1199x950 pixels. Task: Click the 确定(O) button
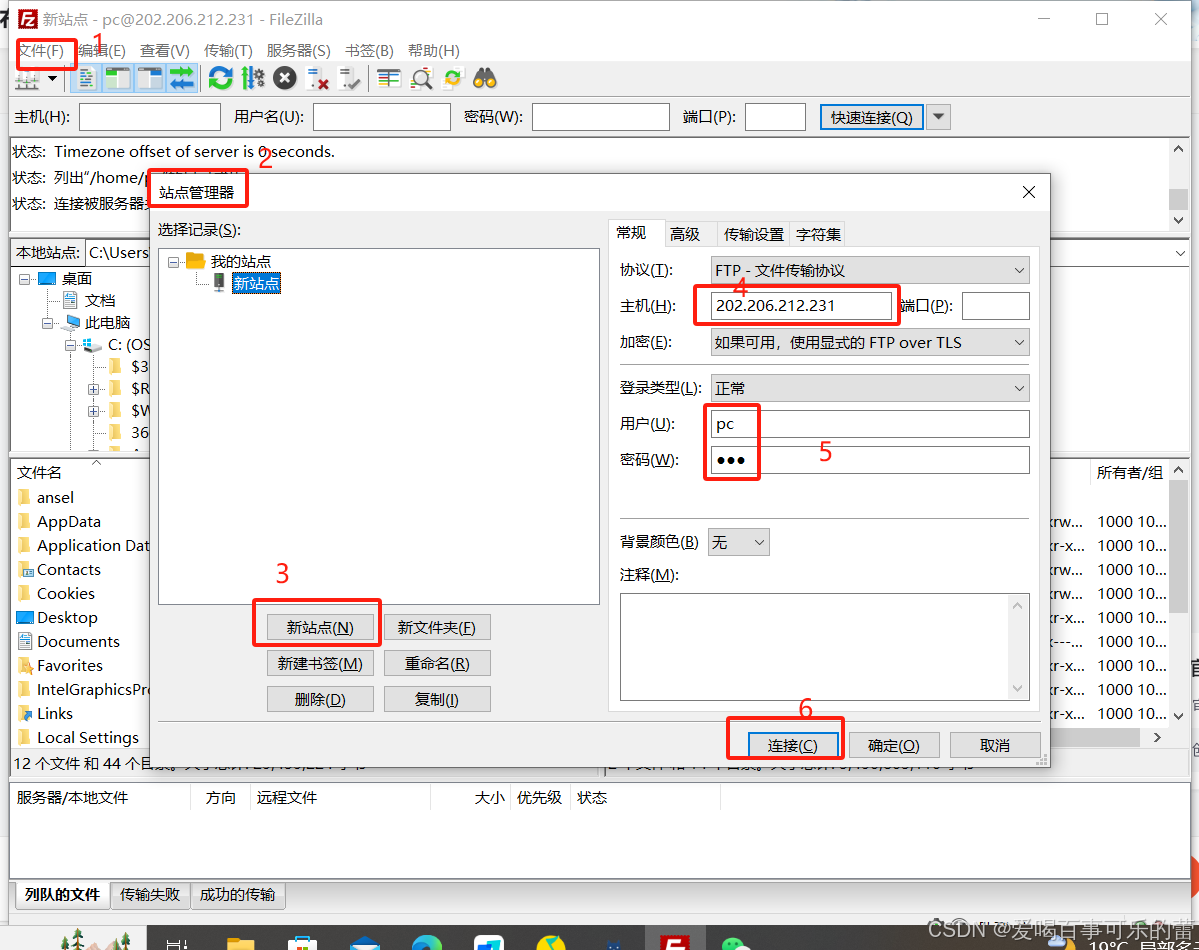893,745
